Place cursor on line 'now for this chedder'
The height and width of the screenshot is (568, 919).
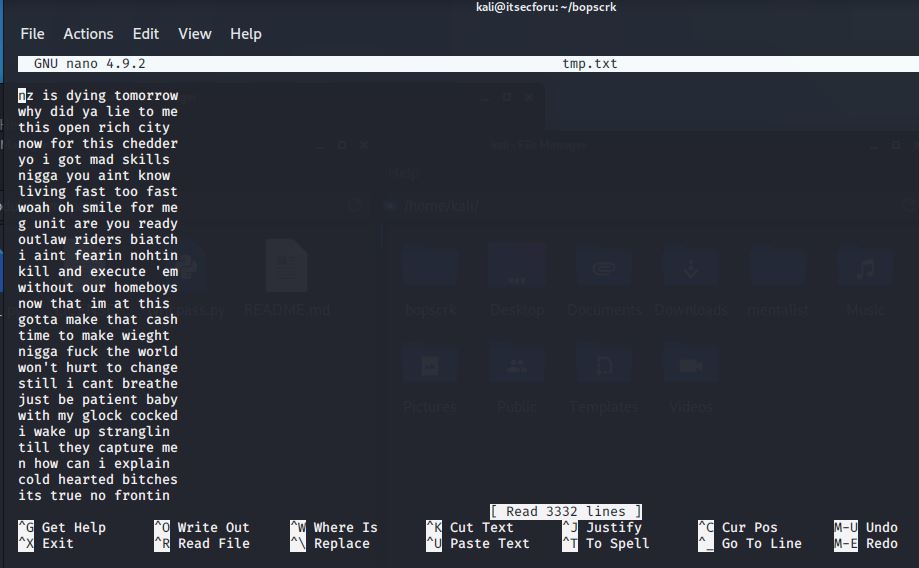pyautogui.click(x=98, y=144)
